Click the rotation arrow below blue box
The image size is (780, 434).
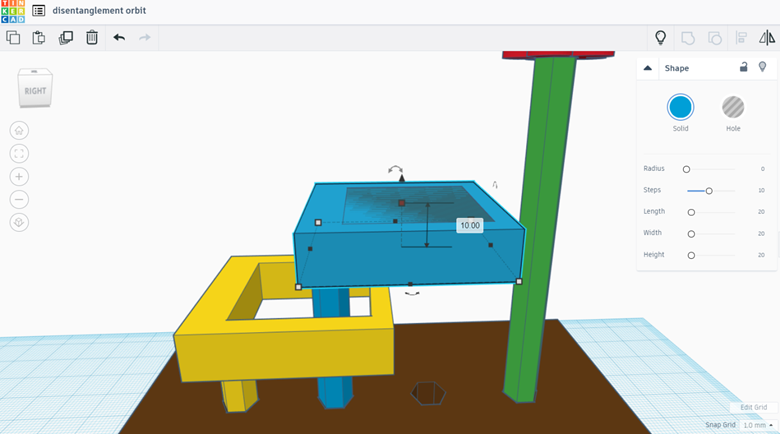pyautogui.click(x=412, y=294)
